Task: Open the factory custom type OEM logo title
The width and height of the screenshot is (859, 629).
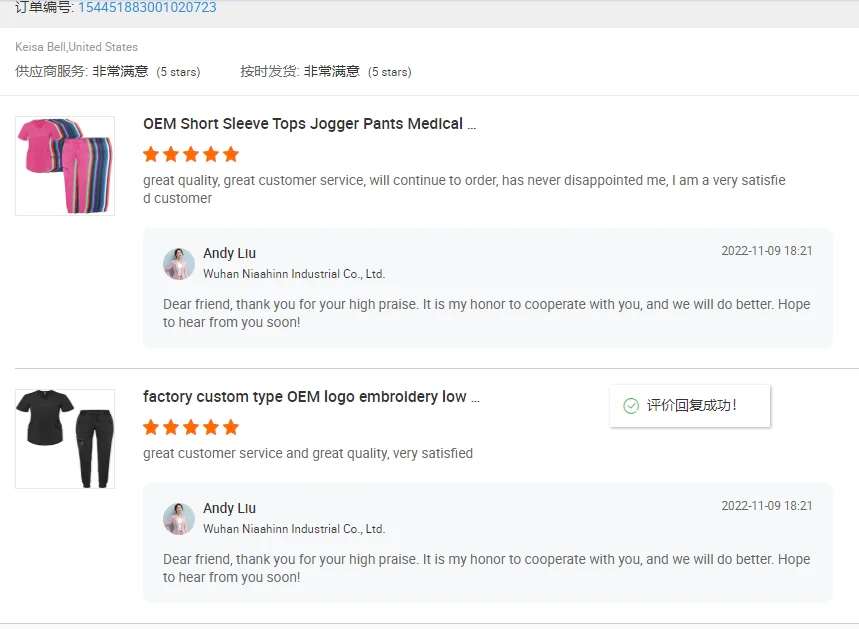Action: tap(311, 397)
